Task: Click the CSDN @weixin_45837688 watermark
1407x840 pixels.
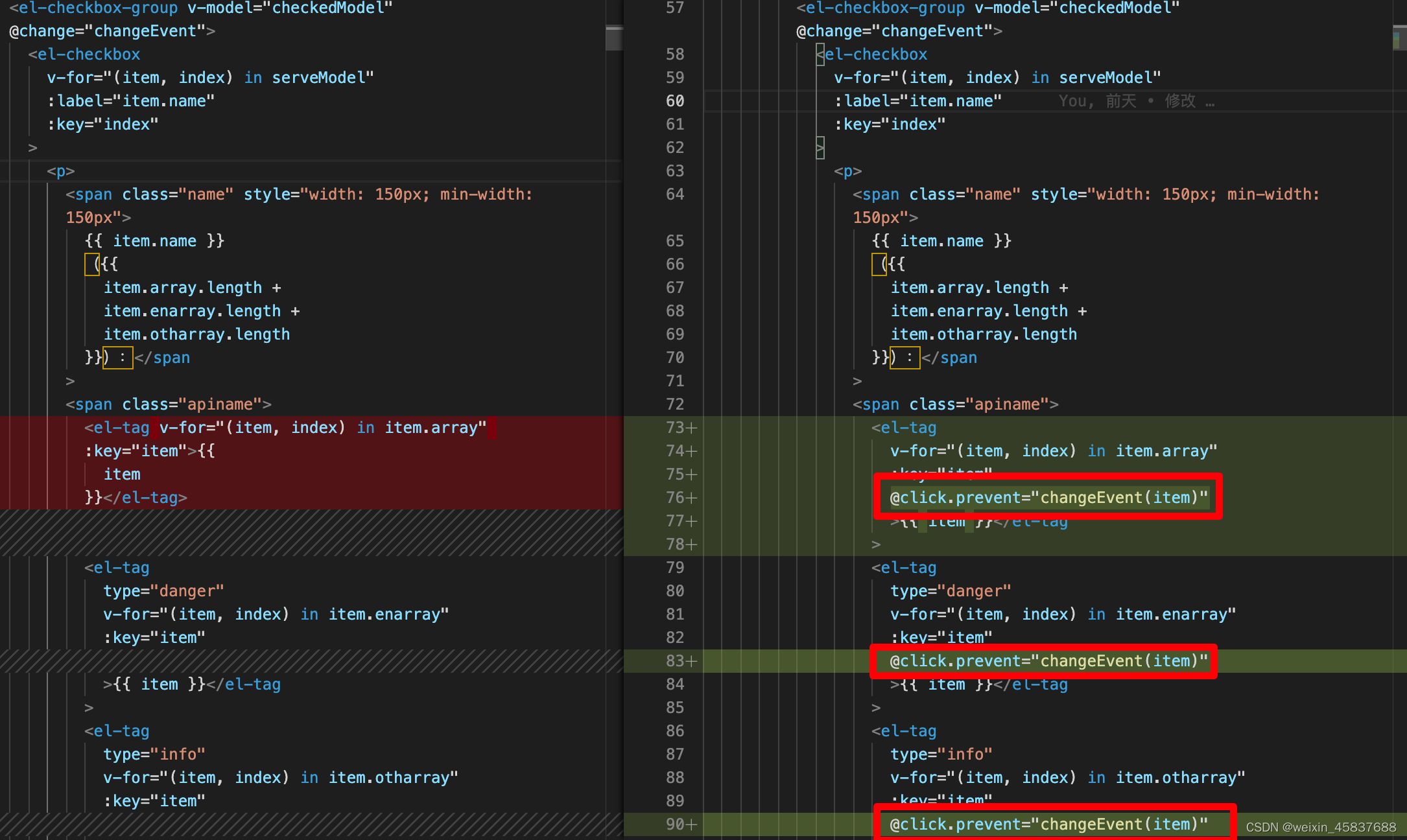Action: pyautogui.click(x=1321, y=827)
